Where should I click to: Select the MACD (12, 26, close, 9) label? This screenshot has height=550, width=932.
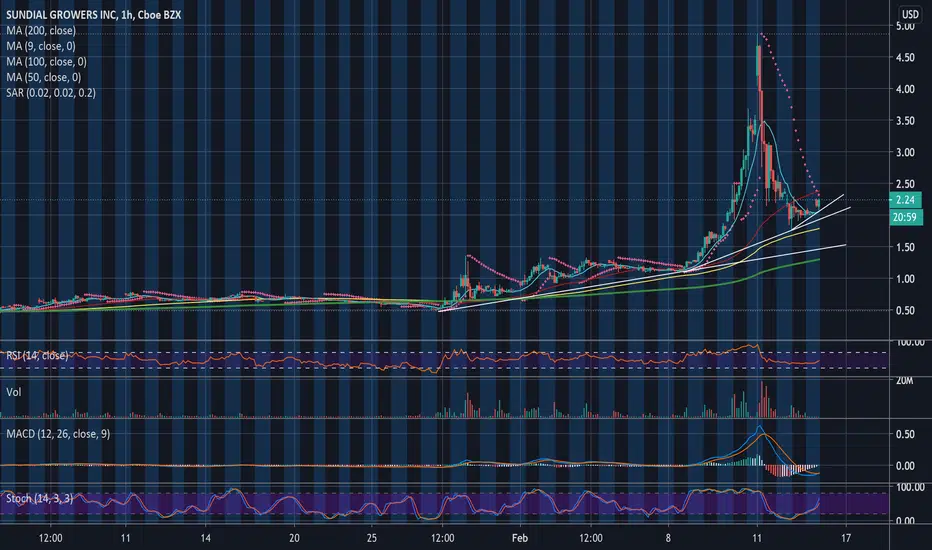pos(58,434)
